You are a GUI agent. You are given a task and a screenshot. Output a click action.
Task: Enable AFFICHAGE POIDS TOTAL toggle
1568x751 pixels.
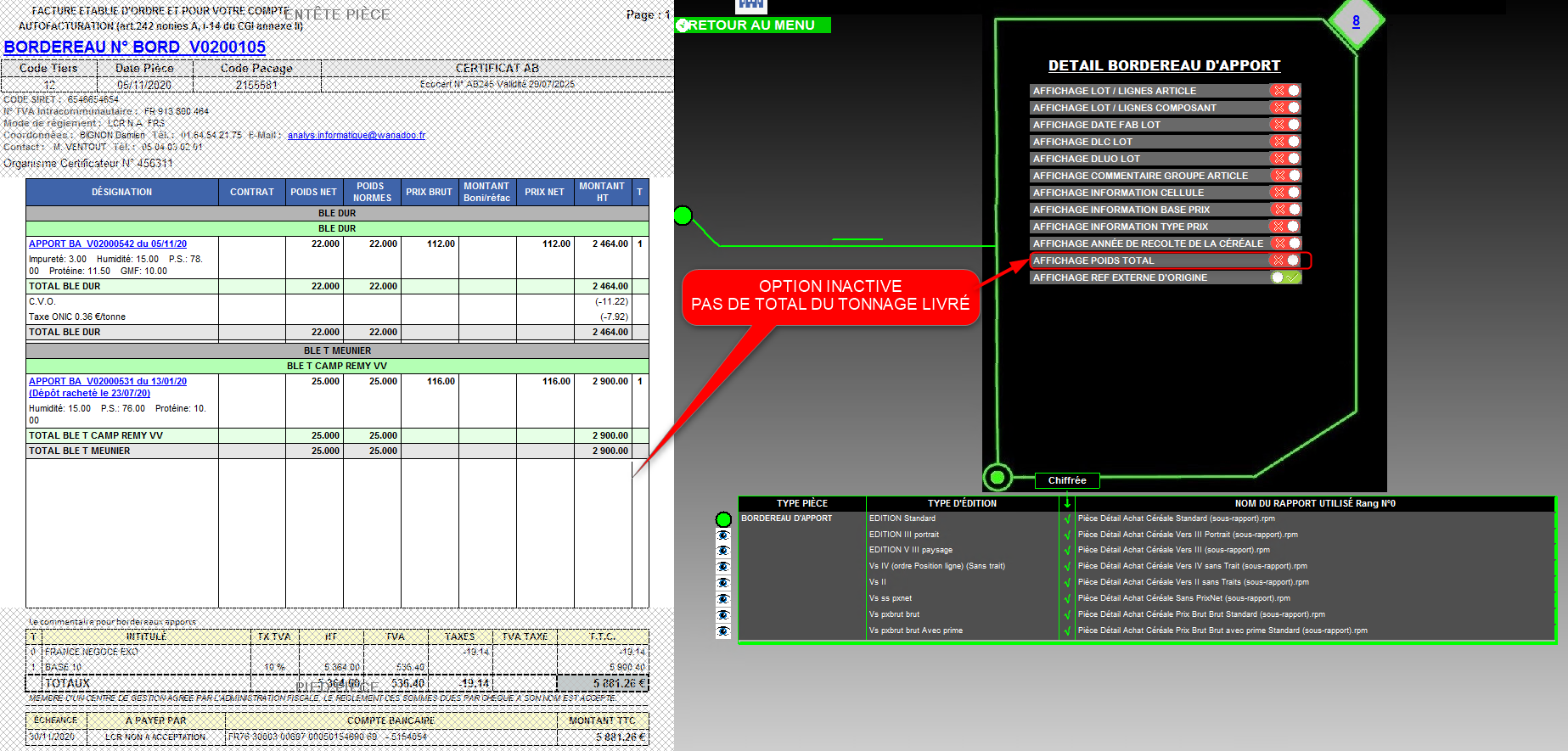1285,261
